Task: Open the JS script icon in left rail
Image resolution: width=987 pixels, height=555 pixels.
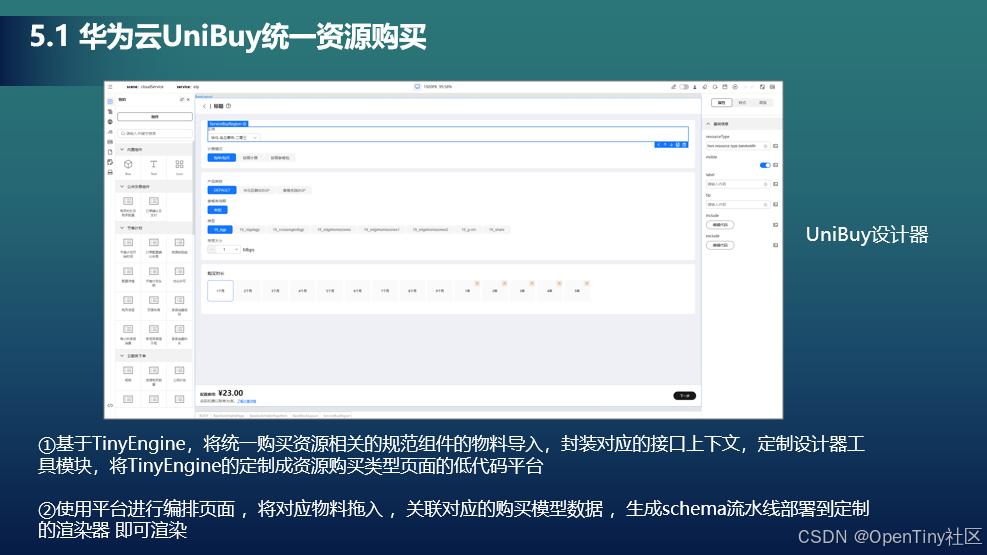Action: 110,132
